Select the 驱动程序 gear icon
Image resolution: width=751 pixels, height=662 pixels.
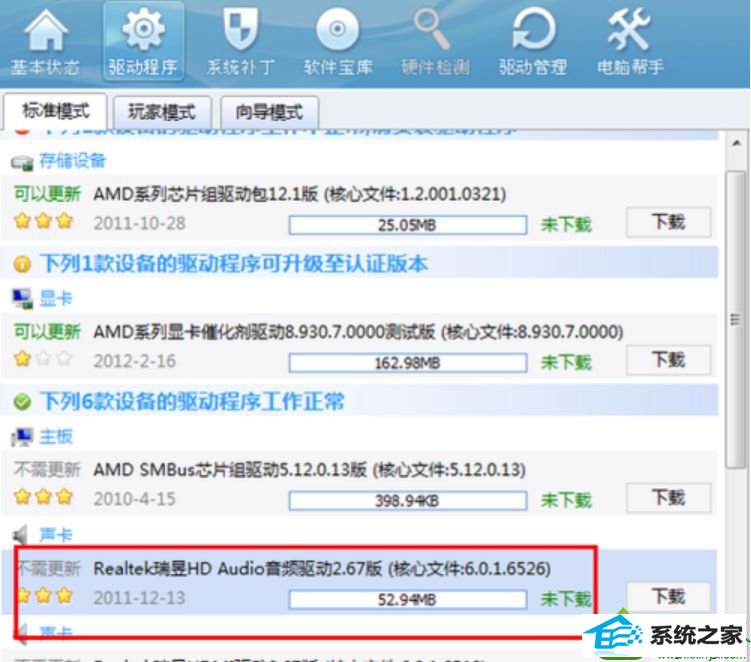coord(143,30)
